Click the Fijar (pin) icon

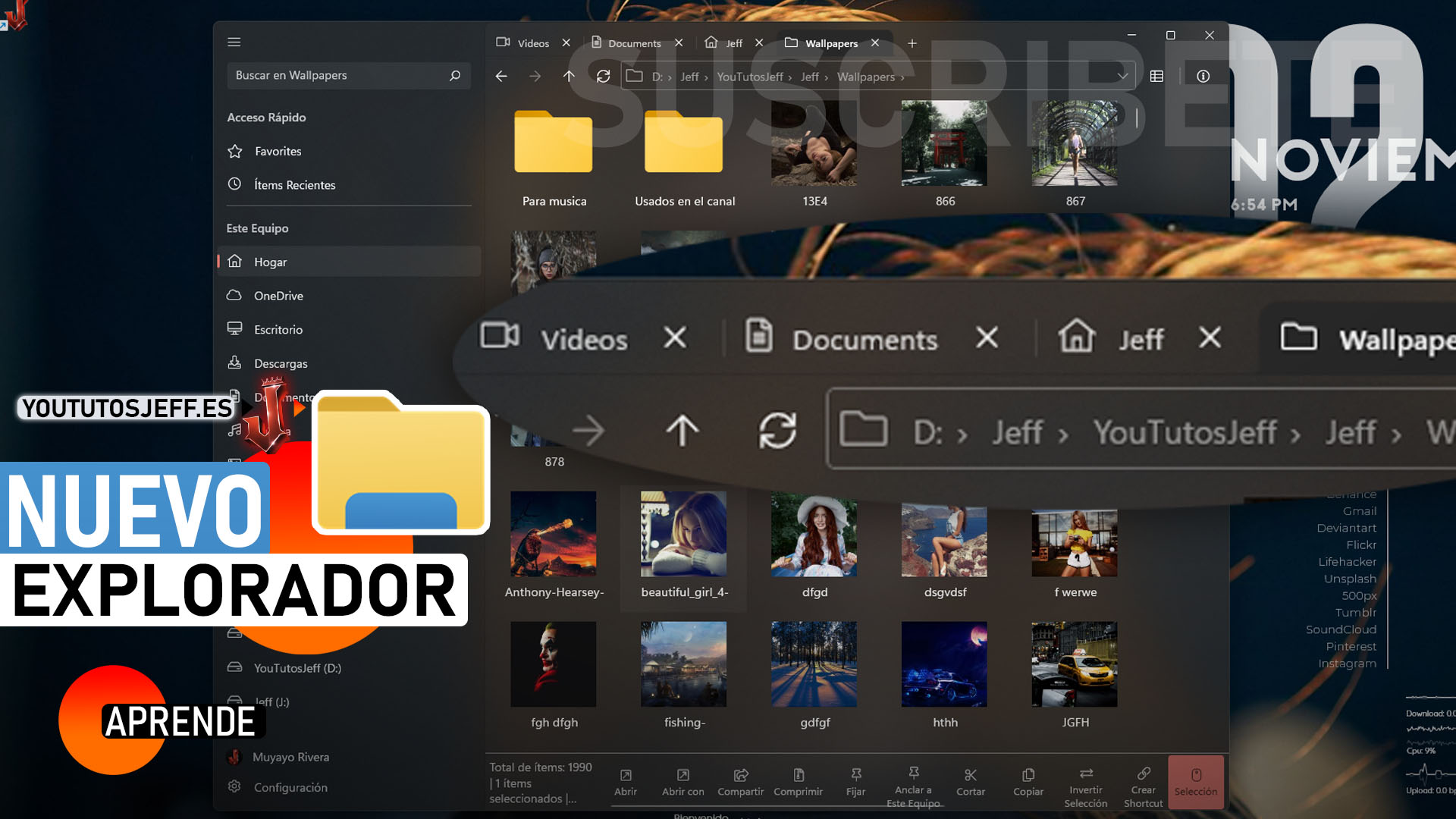(x=856, y=775)
